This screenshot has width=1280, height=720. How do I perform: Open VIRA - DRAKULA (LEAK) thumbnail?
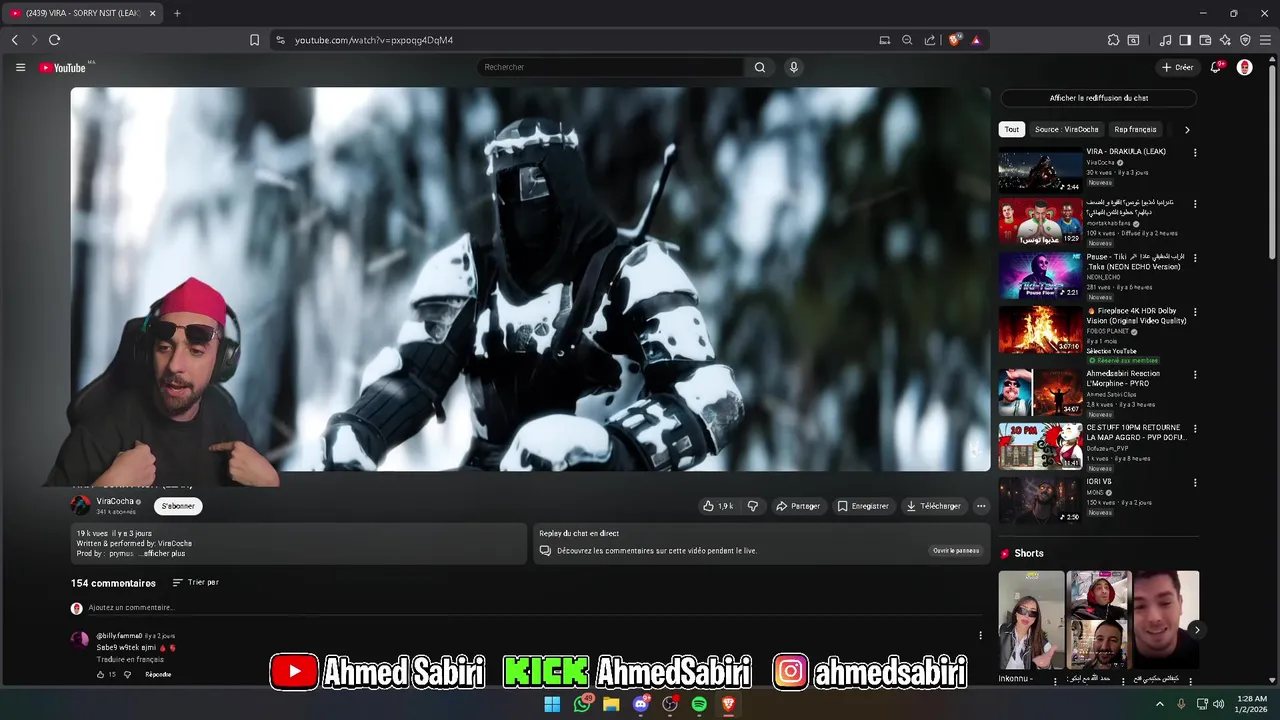click(1040, 170)
